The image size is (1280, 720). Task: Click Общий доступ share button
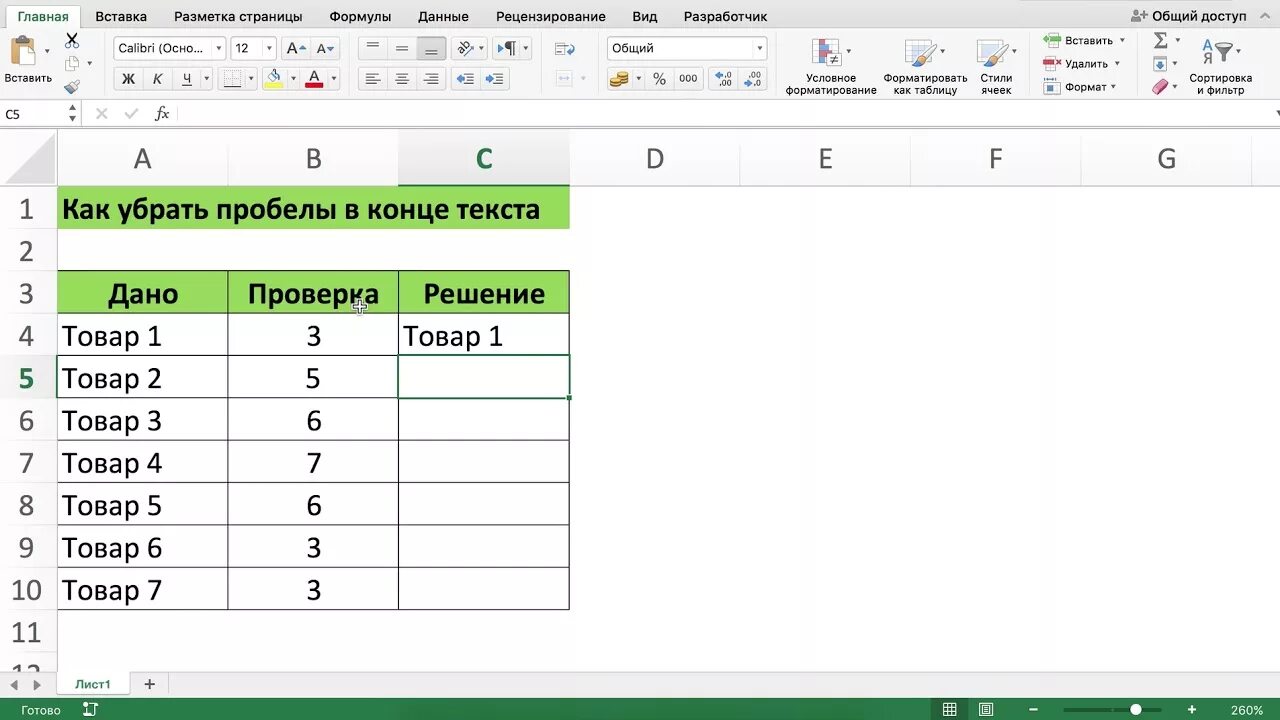pyautogui.click(x=1189, y=16)
